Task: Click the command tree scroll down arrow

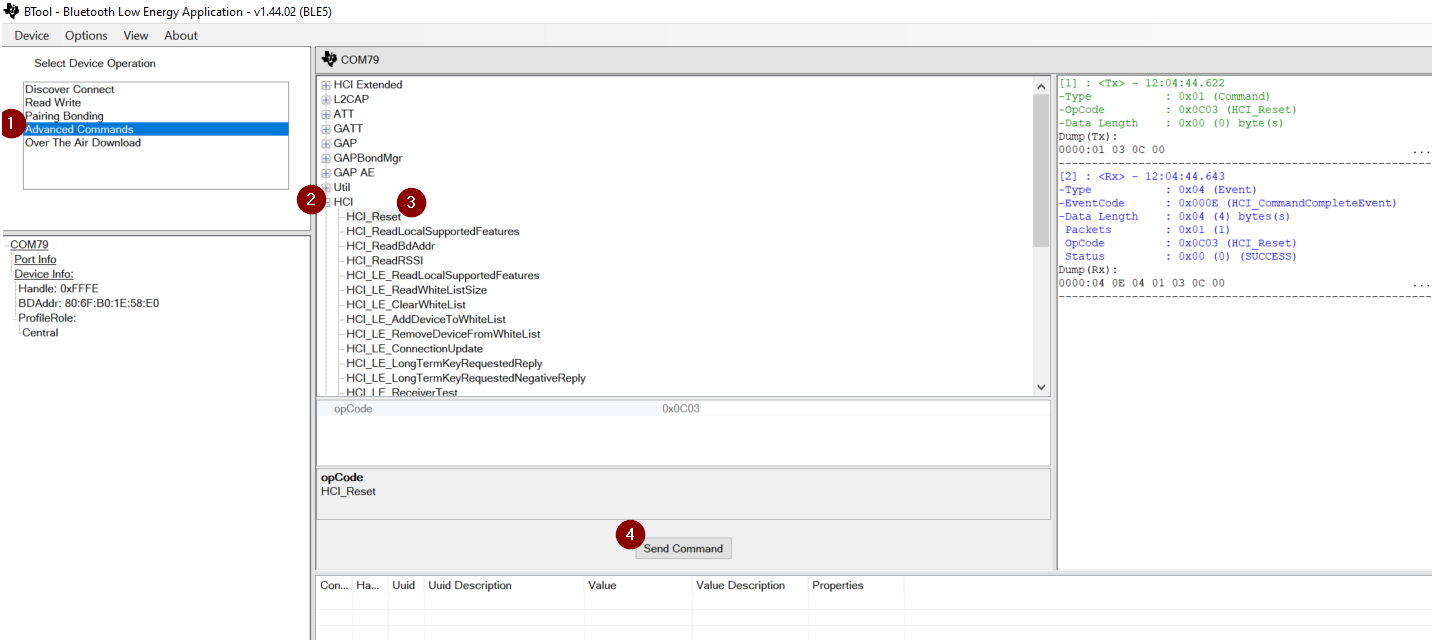Action: tap(1040, 387)
